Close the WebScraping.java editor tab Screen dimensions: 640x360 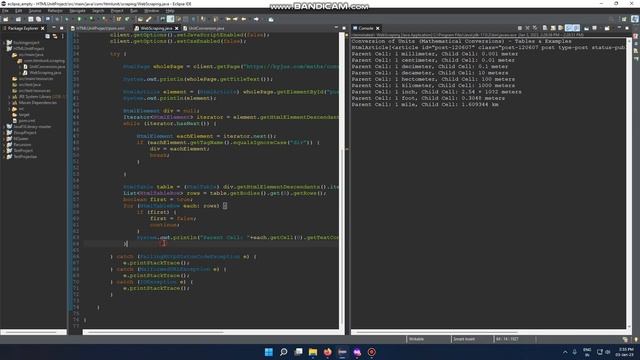point(177,28)
